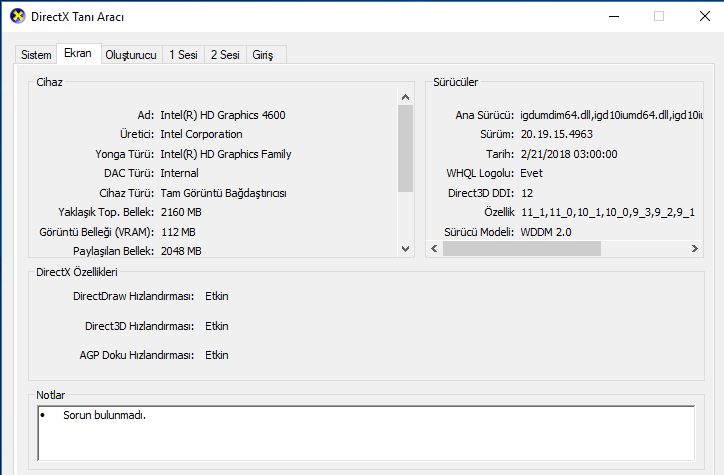Click the value 'Intel(R) HD Graphics Family'

pyautogui.click(x=226, y=154)
